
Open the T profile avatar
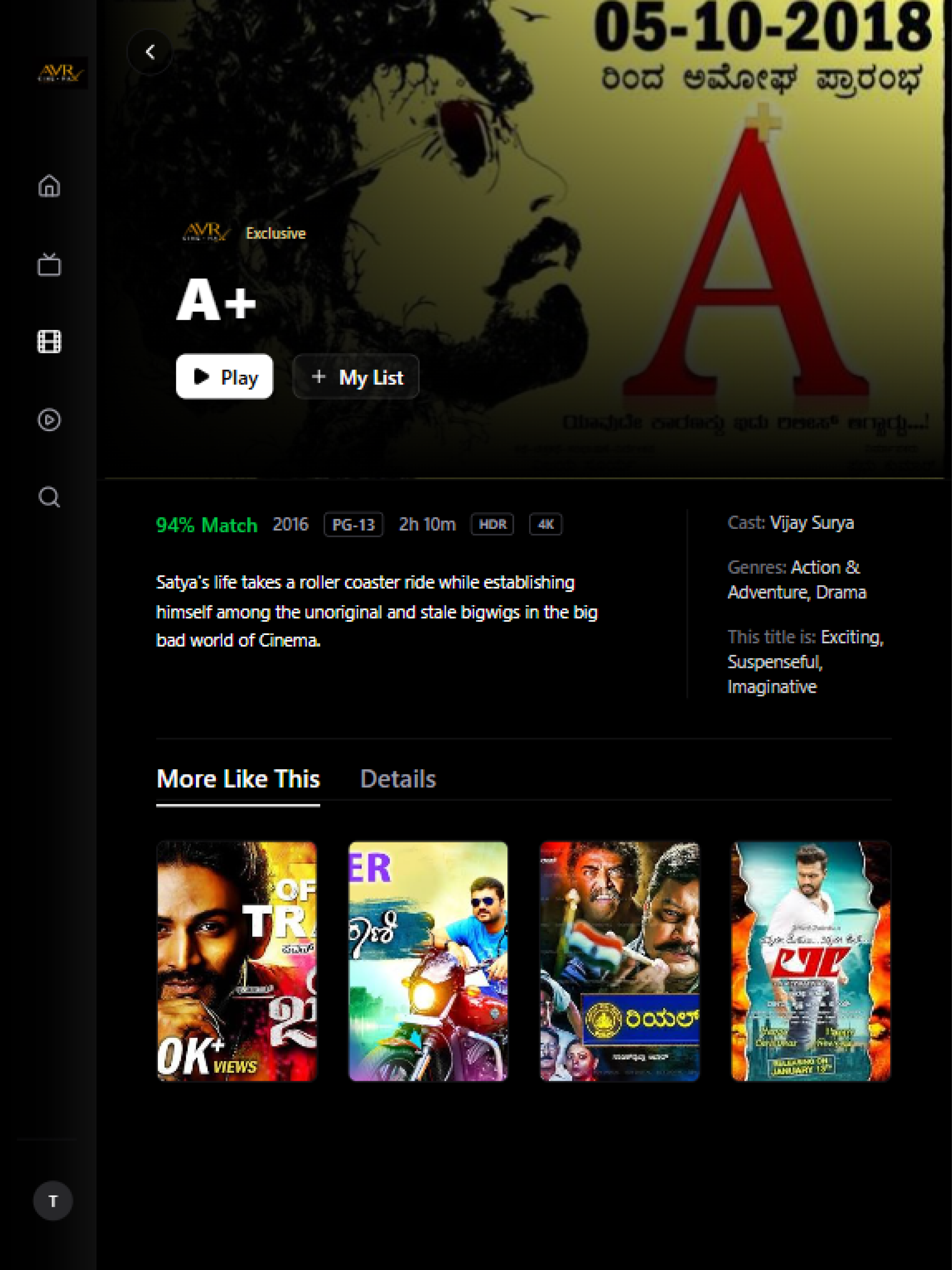point(53,1200)
